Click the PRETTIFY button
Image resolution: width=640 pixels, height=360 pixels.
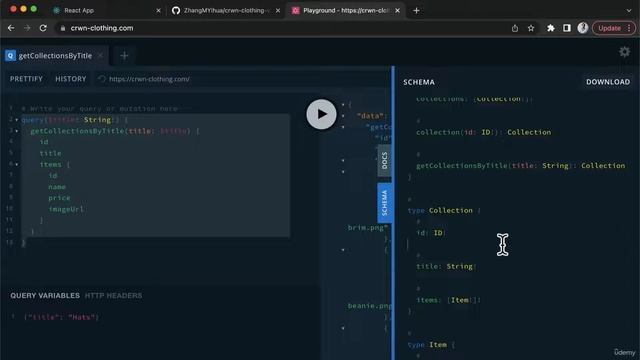click(26, 79)
